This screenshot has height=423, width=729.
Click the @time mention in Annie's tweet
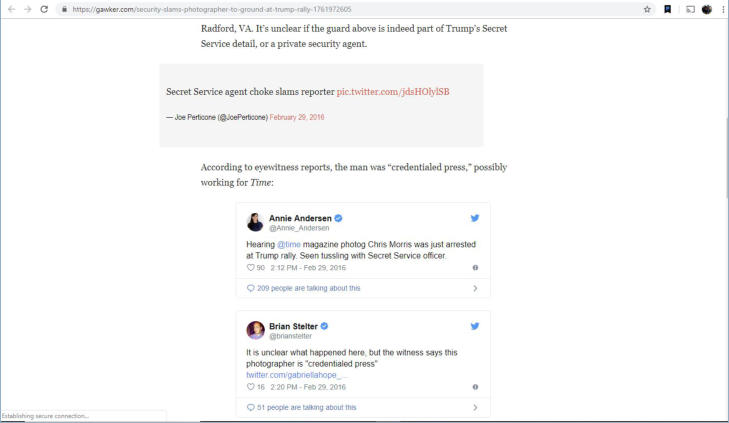click(288, 244)
